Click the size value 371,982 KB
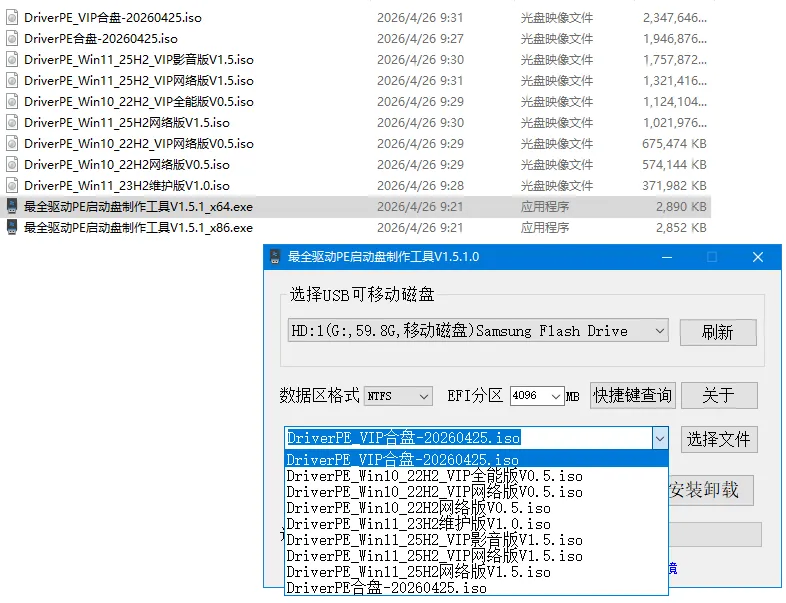The width and height of the screenshot is (786, 603). coord(674,186)
